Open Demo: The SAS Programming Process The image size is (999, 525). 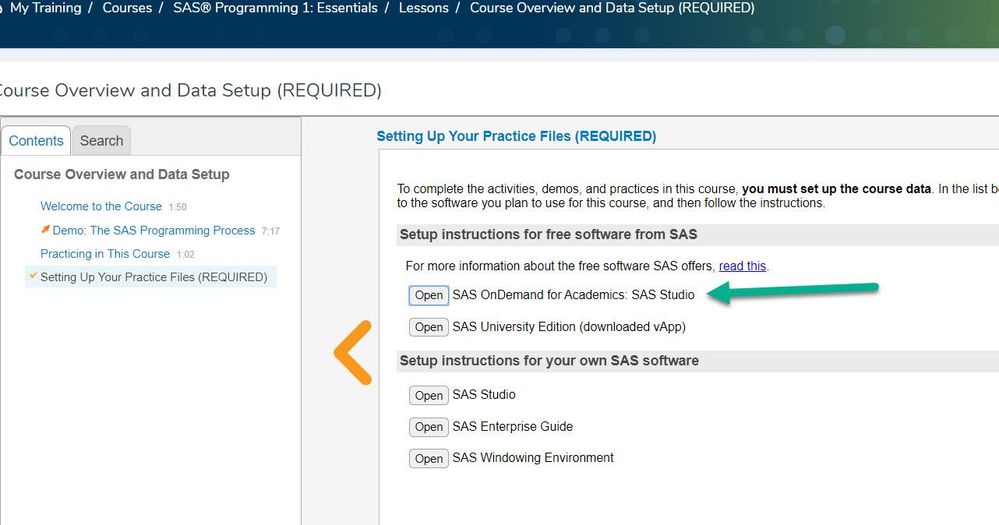154,230
